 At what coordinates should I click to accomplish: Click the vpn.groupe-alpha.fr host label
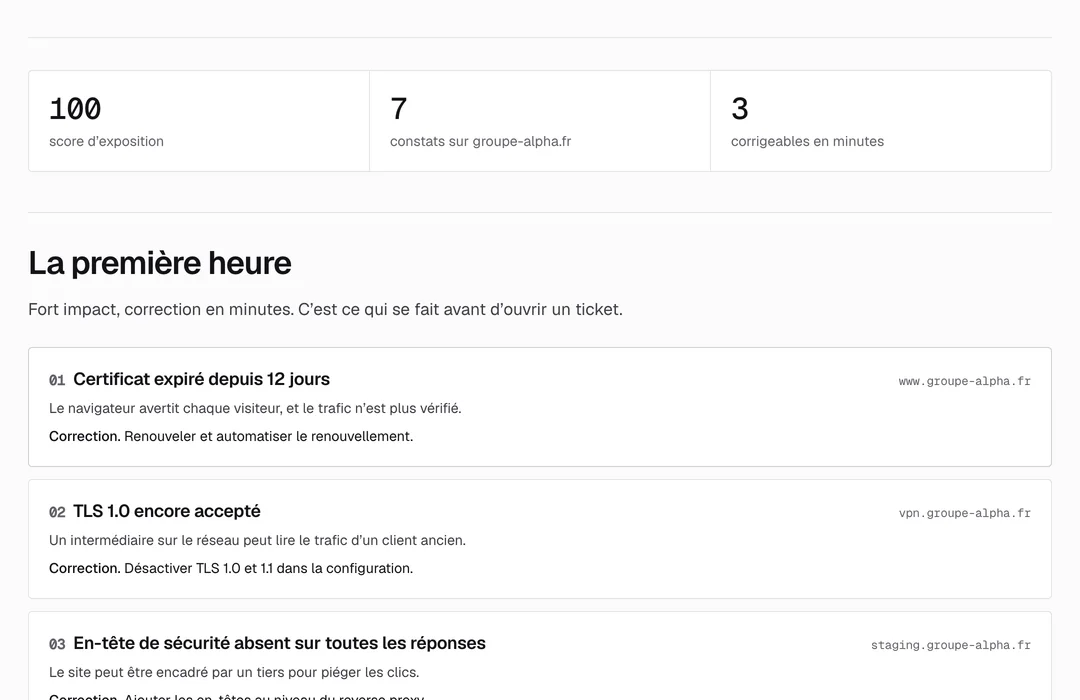pos(964,513)
